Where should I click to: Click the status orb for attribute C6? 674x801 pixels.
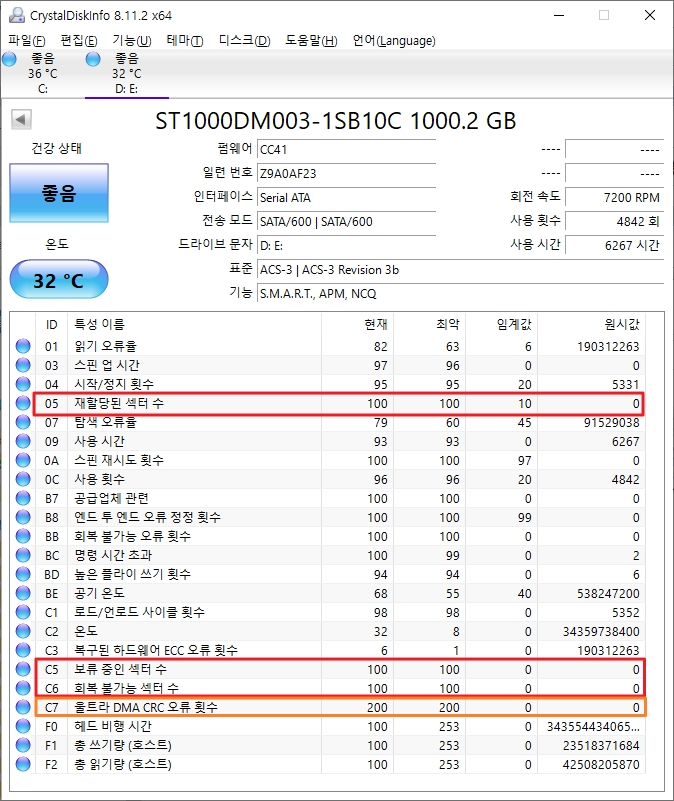tap(23, 689)
